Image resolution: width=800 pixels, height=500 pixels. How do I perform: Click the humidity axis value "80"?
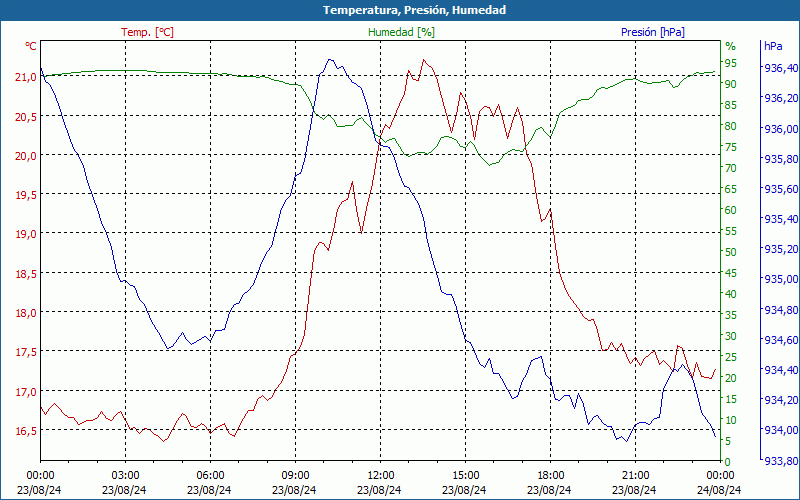[x=731, y=126]
